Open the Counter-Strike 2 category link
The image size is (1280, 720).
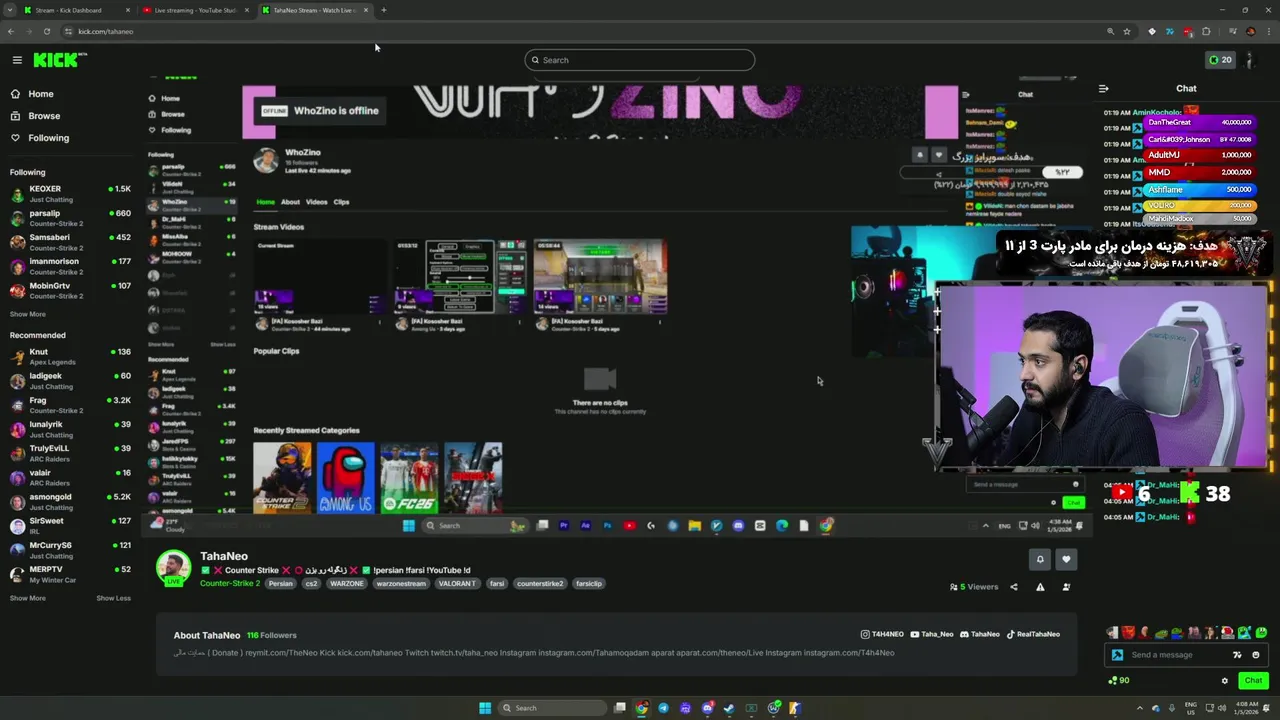pos(230,583)
